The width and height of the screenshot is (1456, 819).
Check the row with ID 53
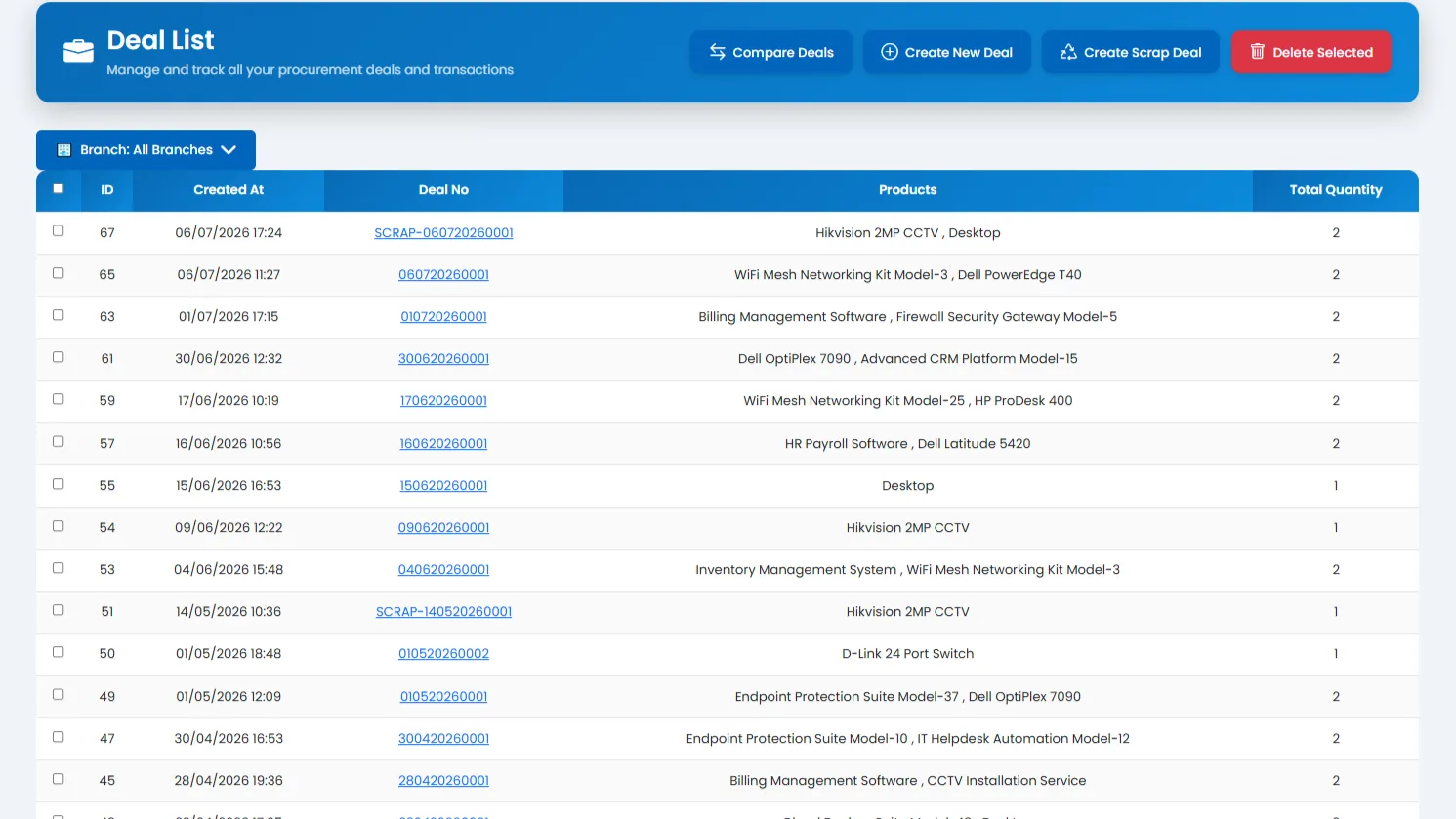(59, 568)
